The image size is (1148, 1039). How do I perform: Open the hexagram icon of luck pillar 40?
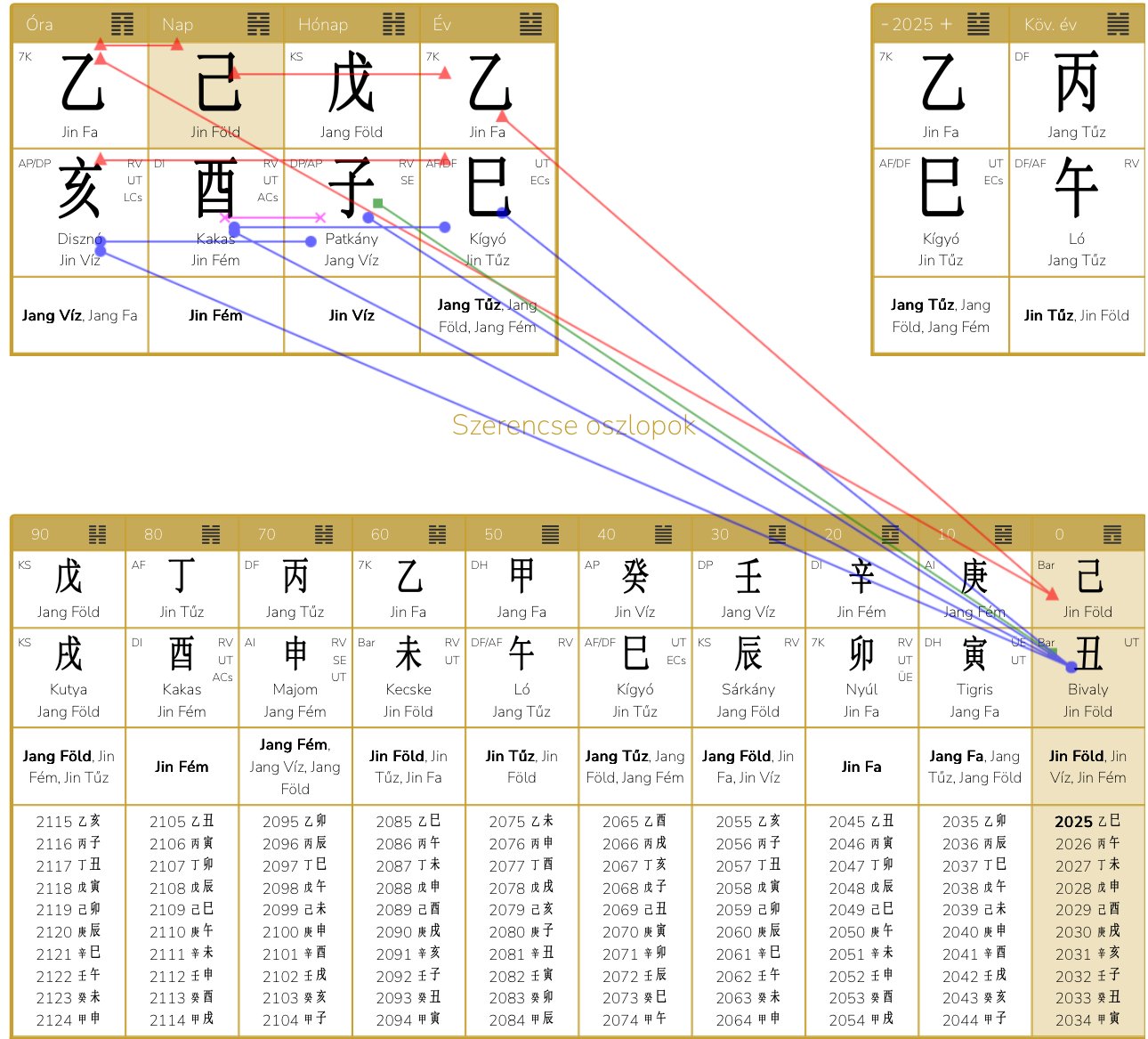pos(663,534)
